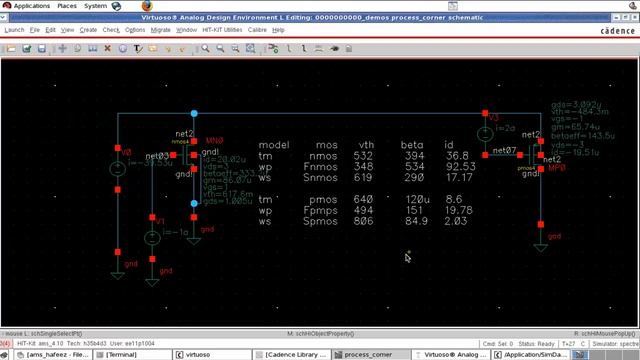The height and width of the screenshot is (360, 640).
Task: Click the 'Fnmos' table entry
Action: 320,167
